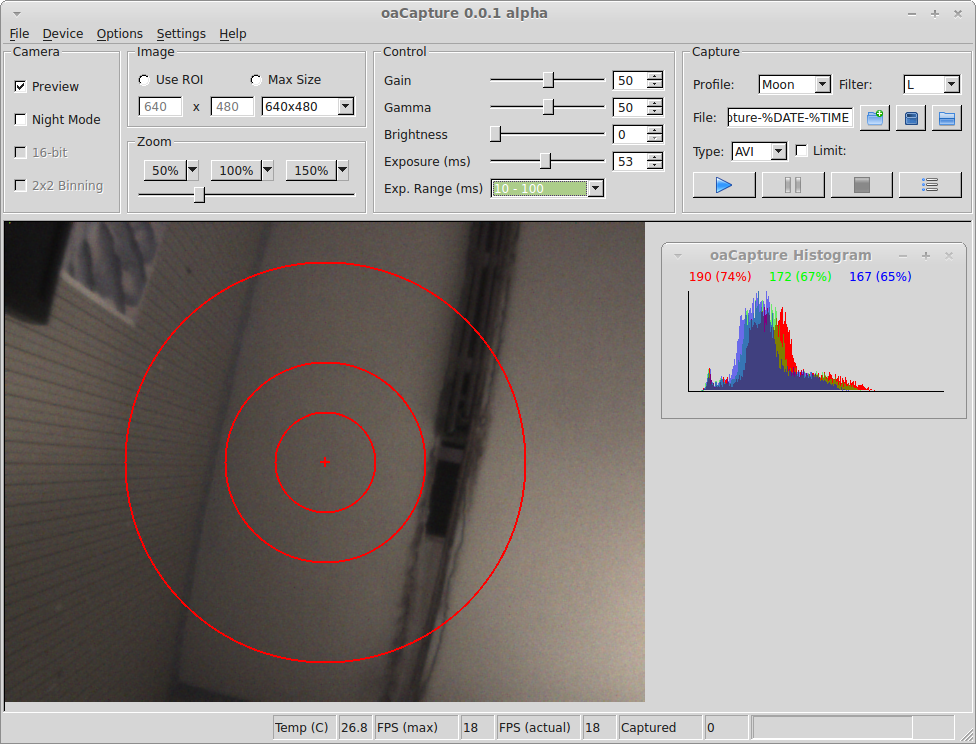Click the new folder icon beside File field
Viewport: 976px width, 744px height.
coord(875,118)
